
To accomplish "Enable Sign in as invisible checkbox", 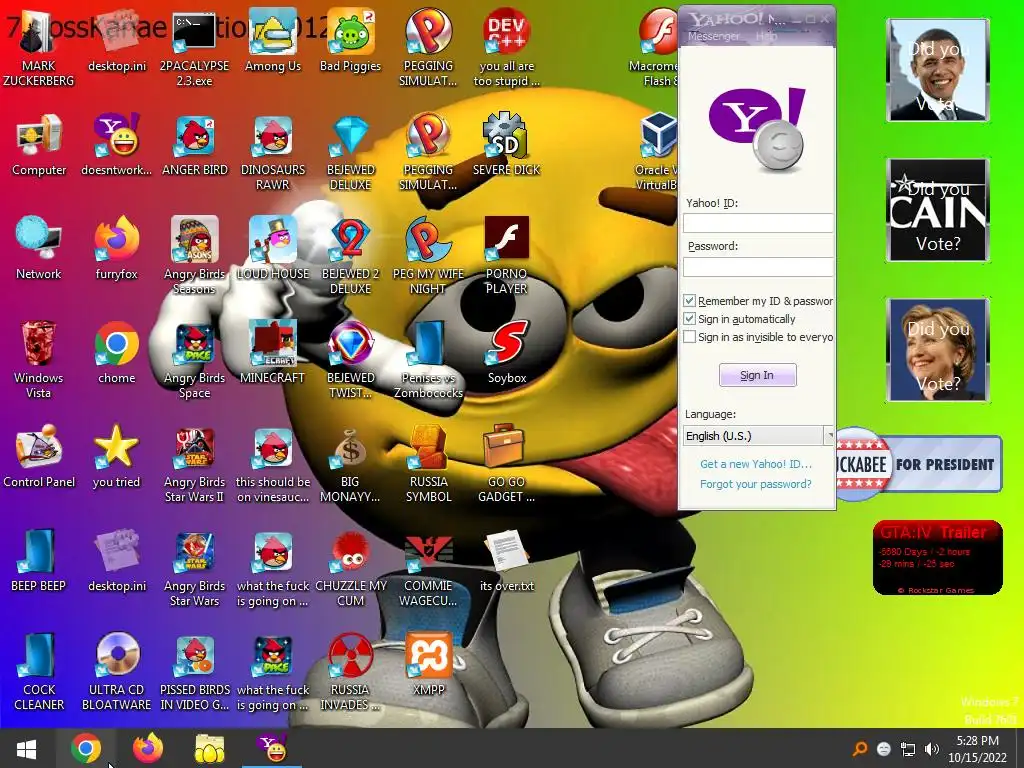I will pos(689,337).
